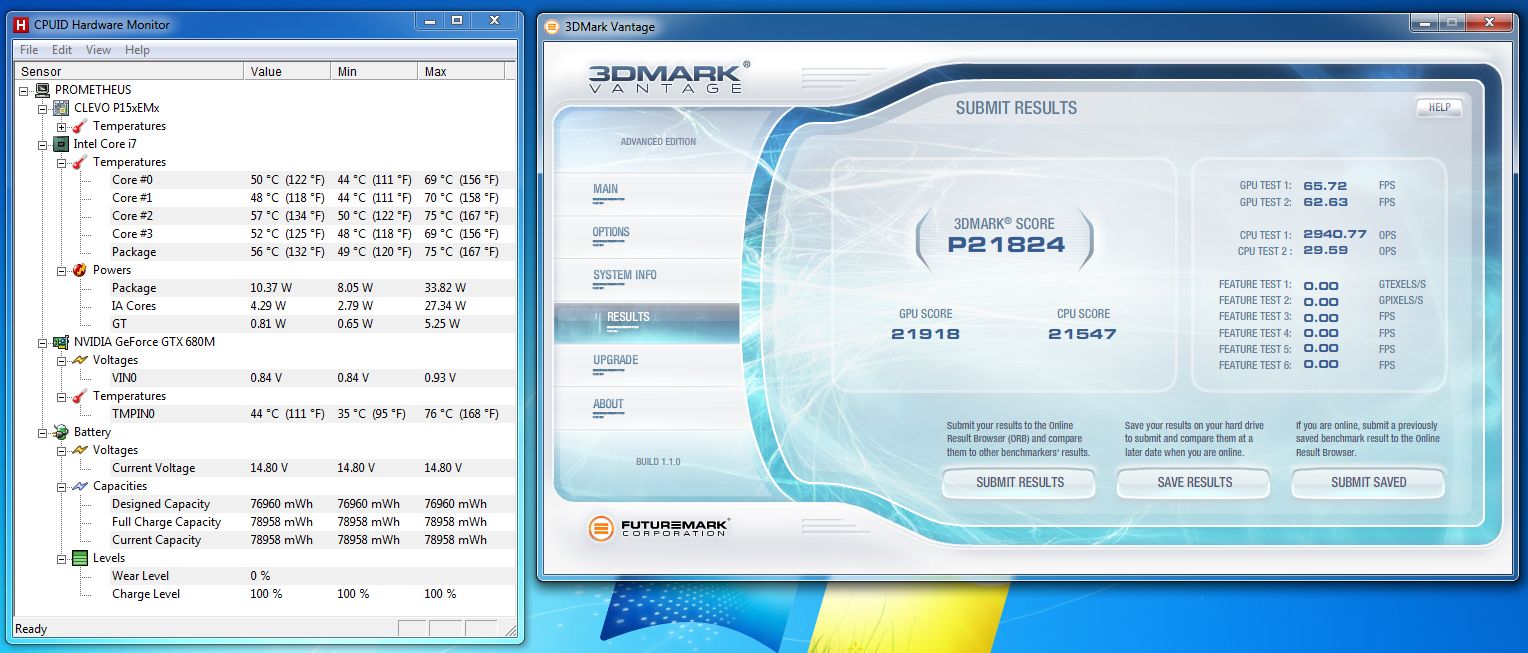Click the SUBMIT SAVED button

(x=1369, y=482)
